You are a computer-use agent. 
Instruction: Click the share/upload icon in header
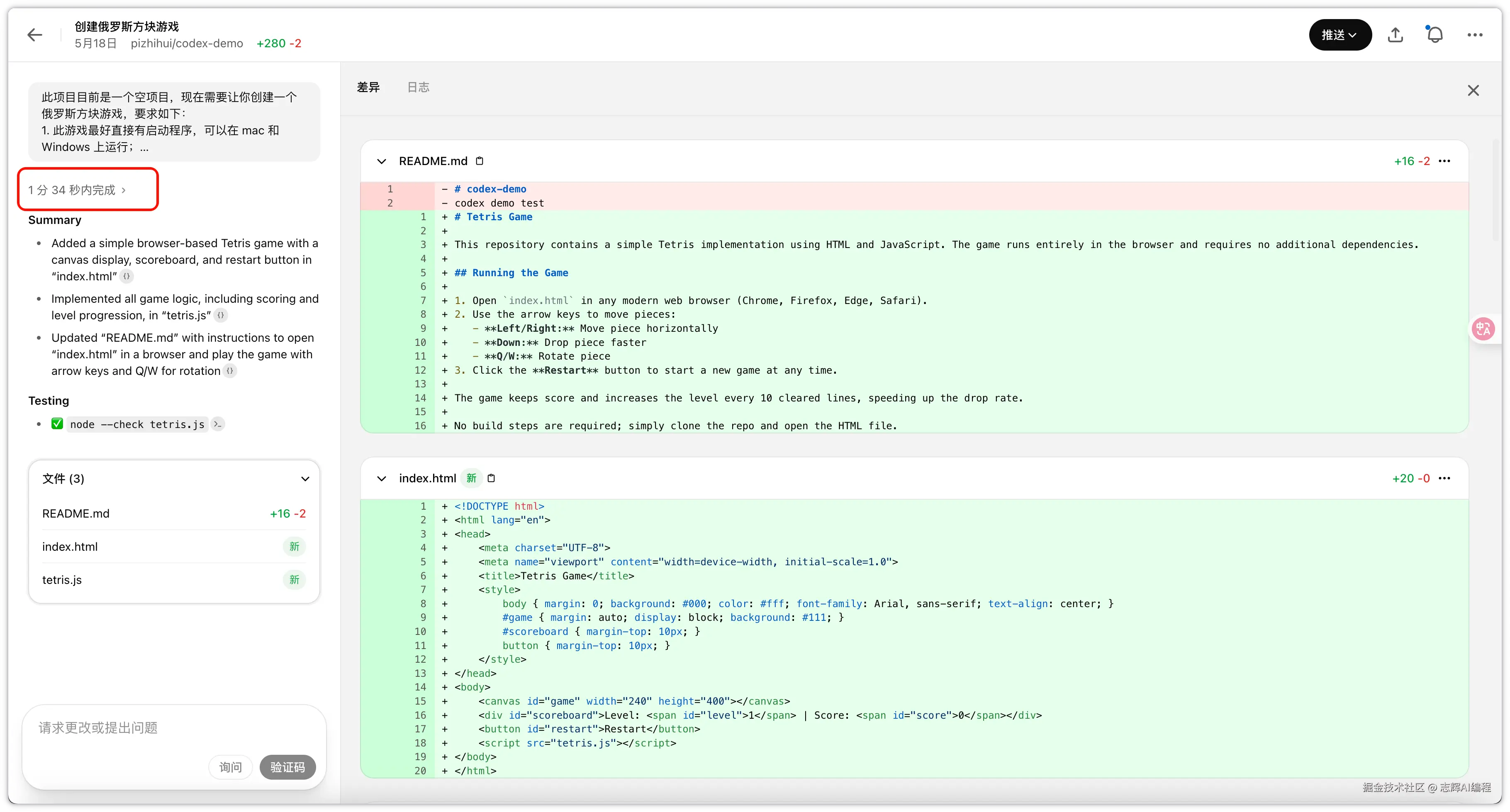tap(1395, 35)
